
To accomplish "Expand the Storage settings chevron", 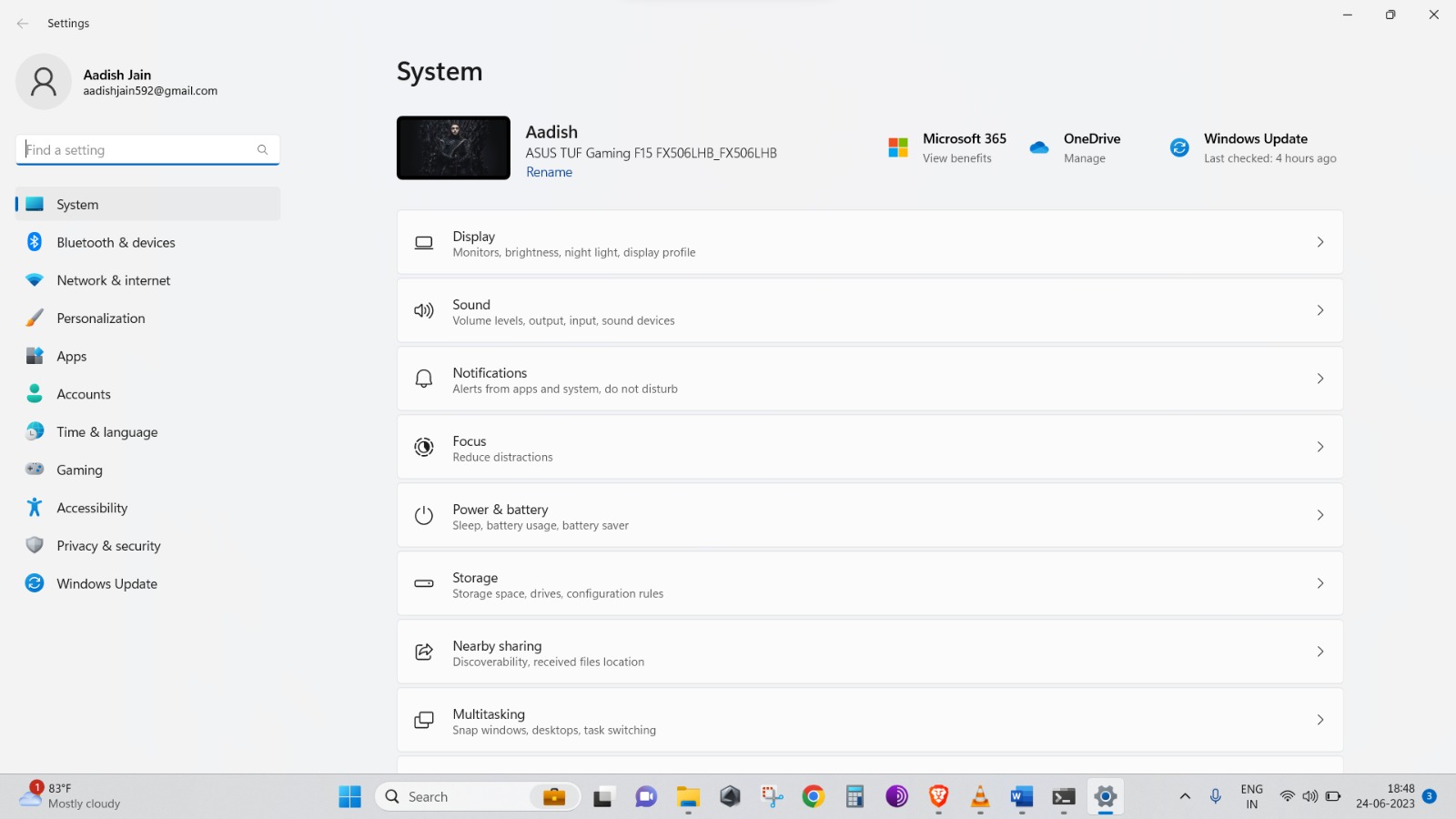I will pyautogui.click(x=1319, y=583).
